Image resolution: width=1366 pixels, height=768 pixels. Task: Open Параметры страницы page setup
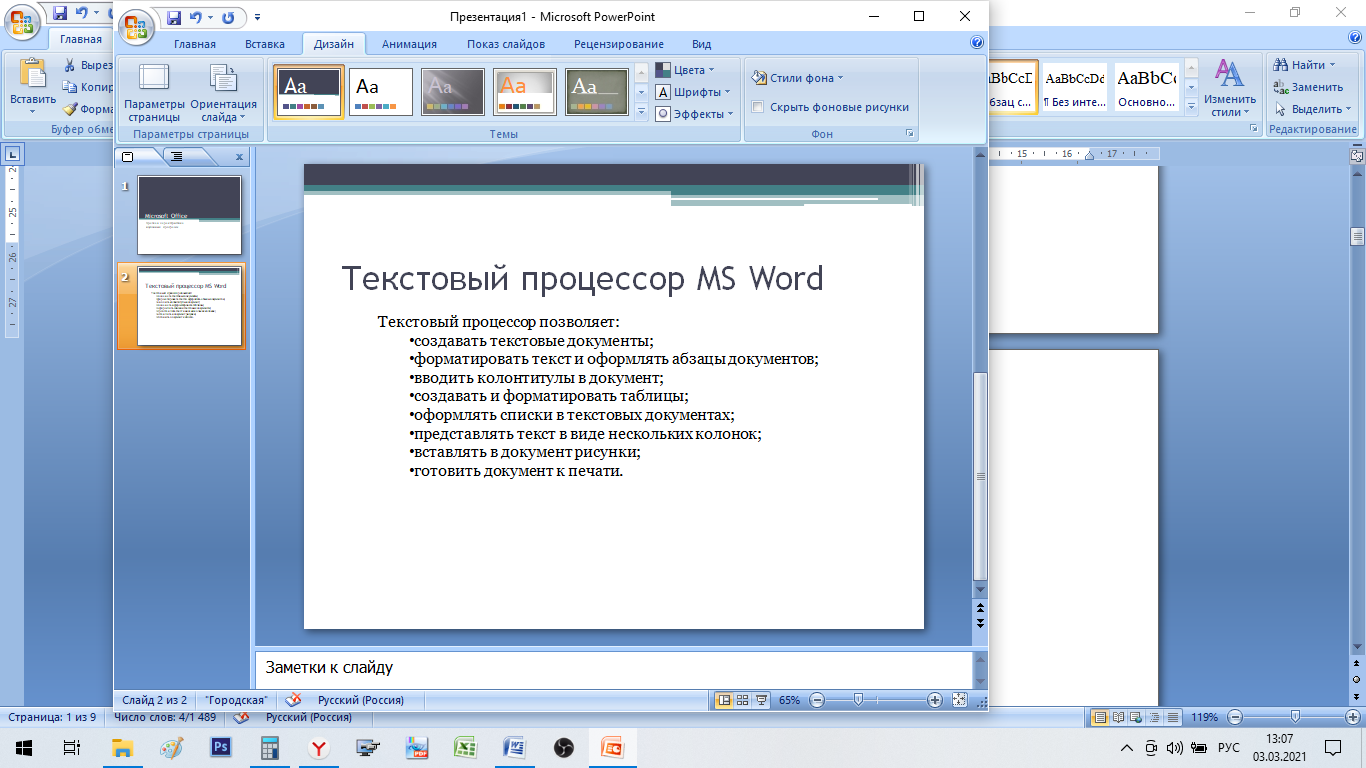point(154,94)
